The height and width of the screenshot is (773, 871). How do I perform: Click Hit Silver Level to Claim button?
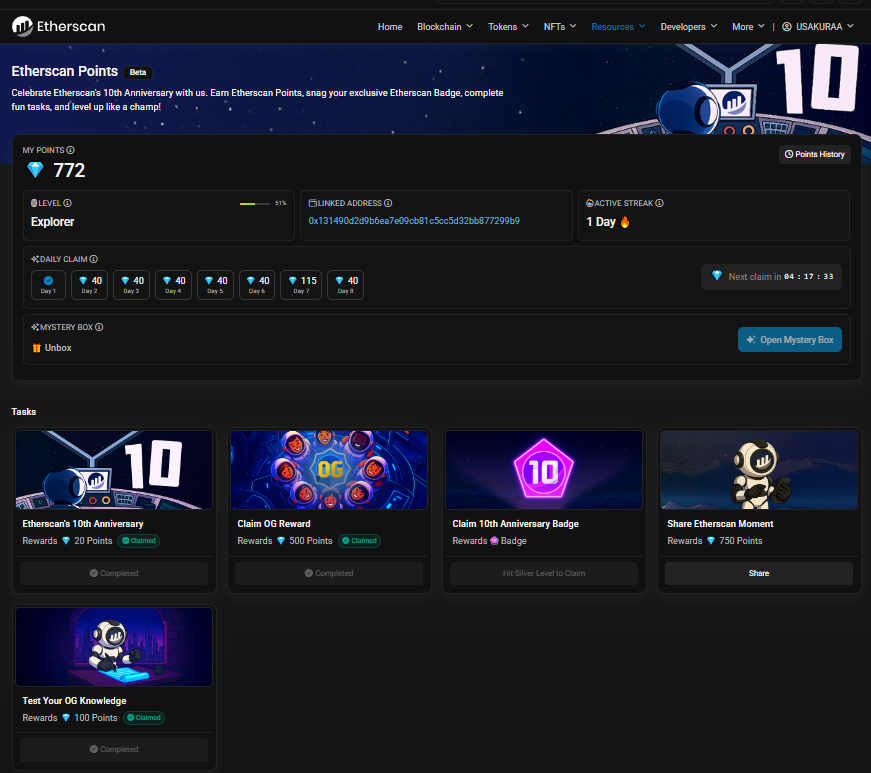coord(544,573)
